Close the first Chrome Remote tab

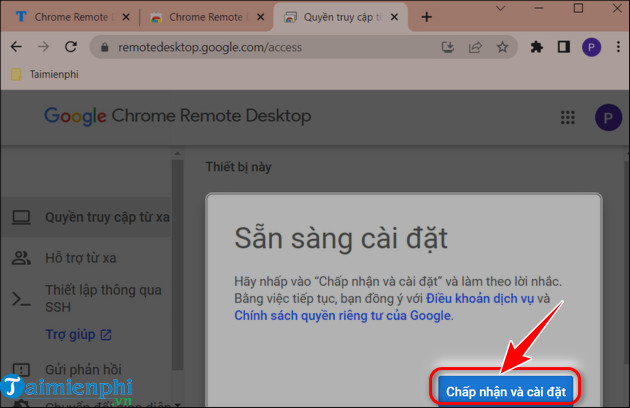pos(126,17)
